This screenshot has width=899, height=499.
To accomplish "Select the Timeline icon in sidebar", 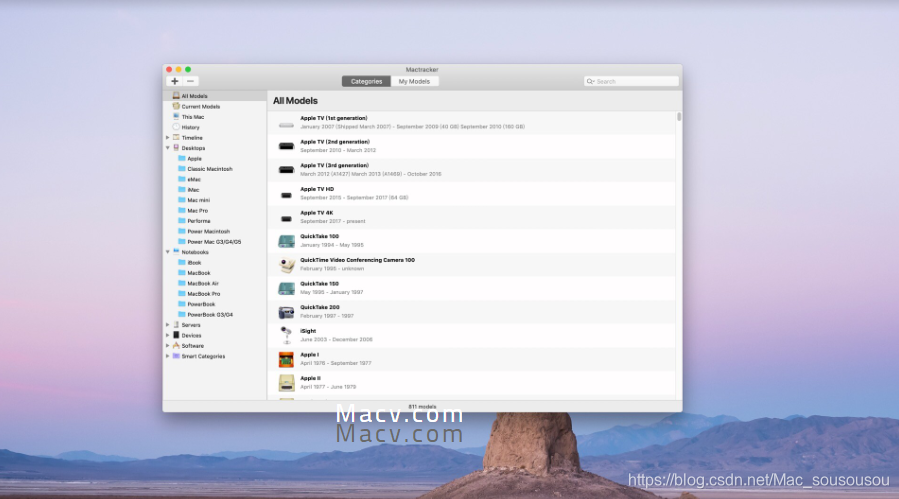I will point(176,138).
